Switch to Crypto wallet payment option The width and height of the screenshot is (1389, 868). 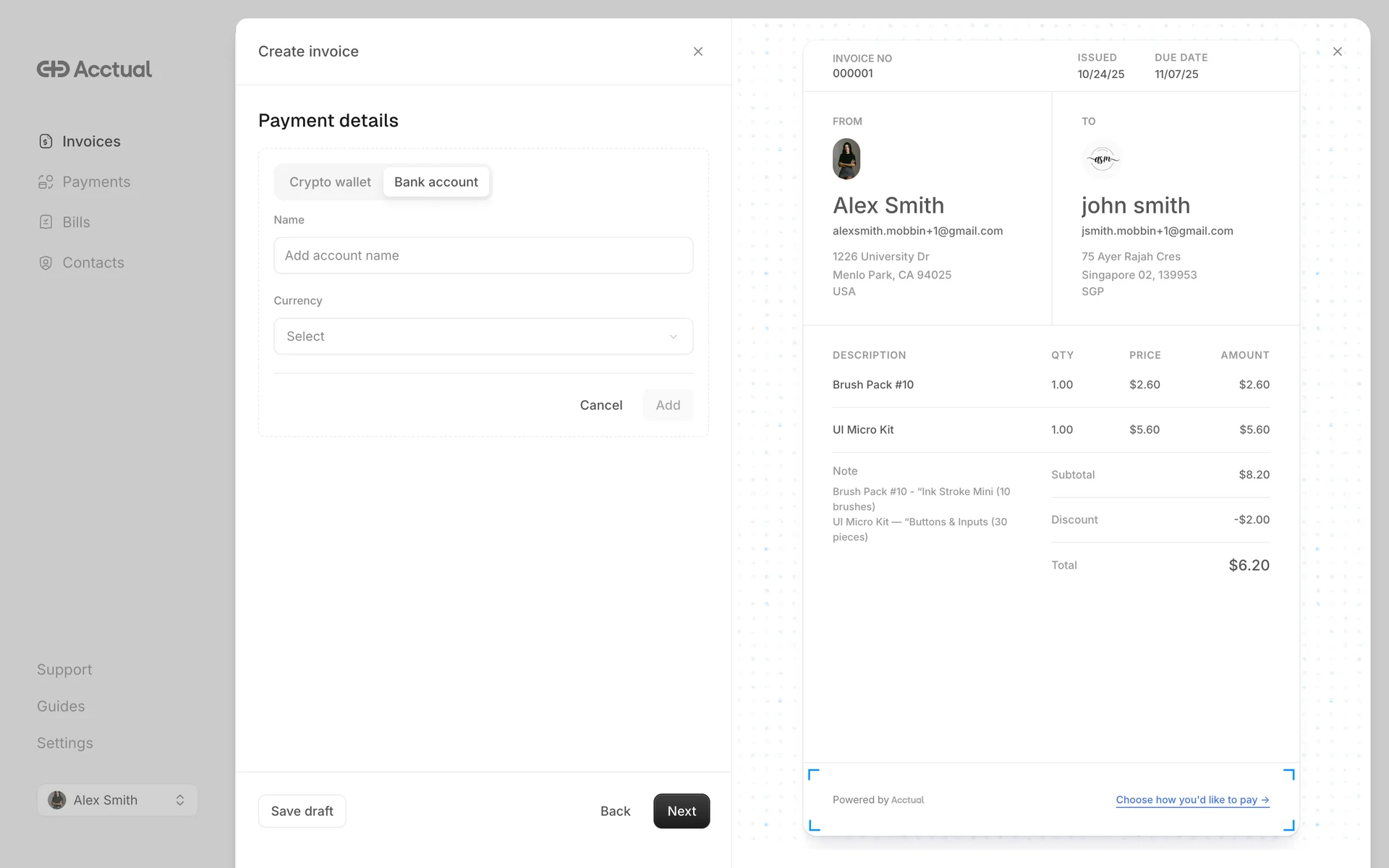[330, 182]
